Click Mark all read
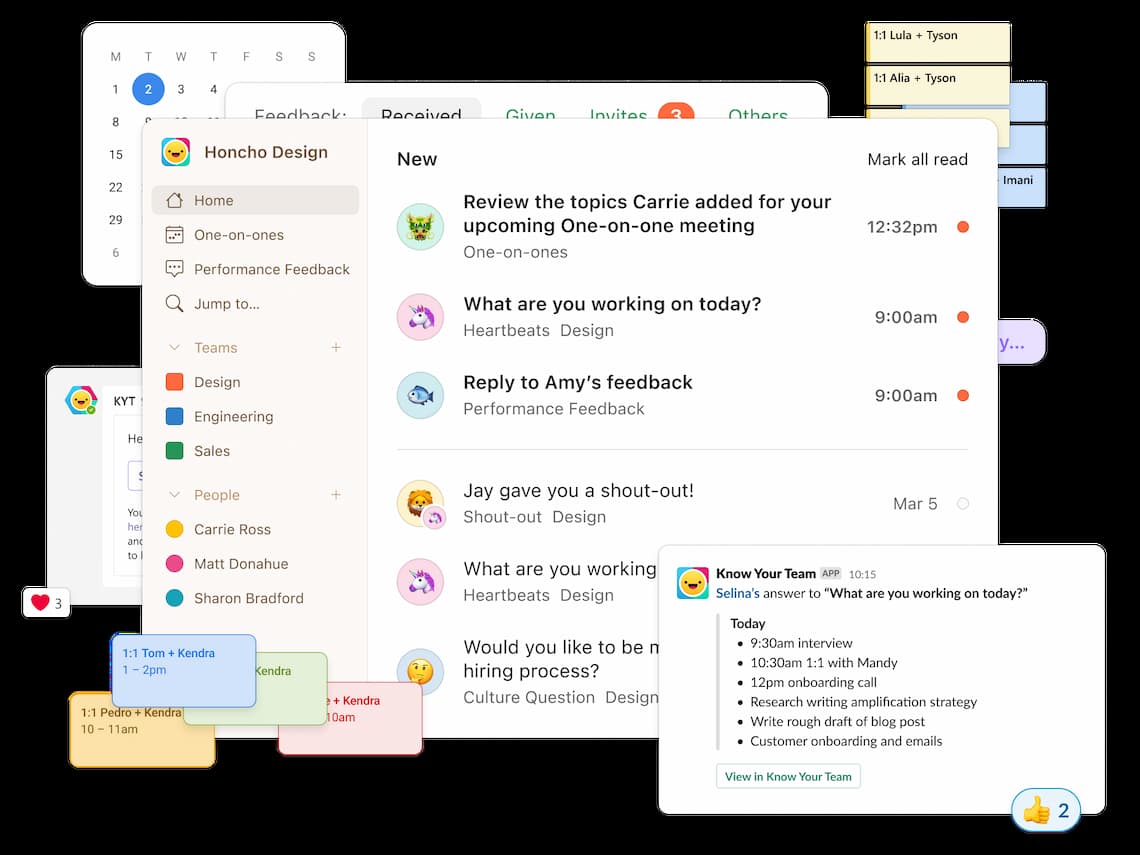The image size is (1140, 855). pyautogui.click(x=917, y=159)
